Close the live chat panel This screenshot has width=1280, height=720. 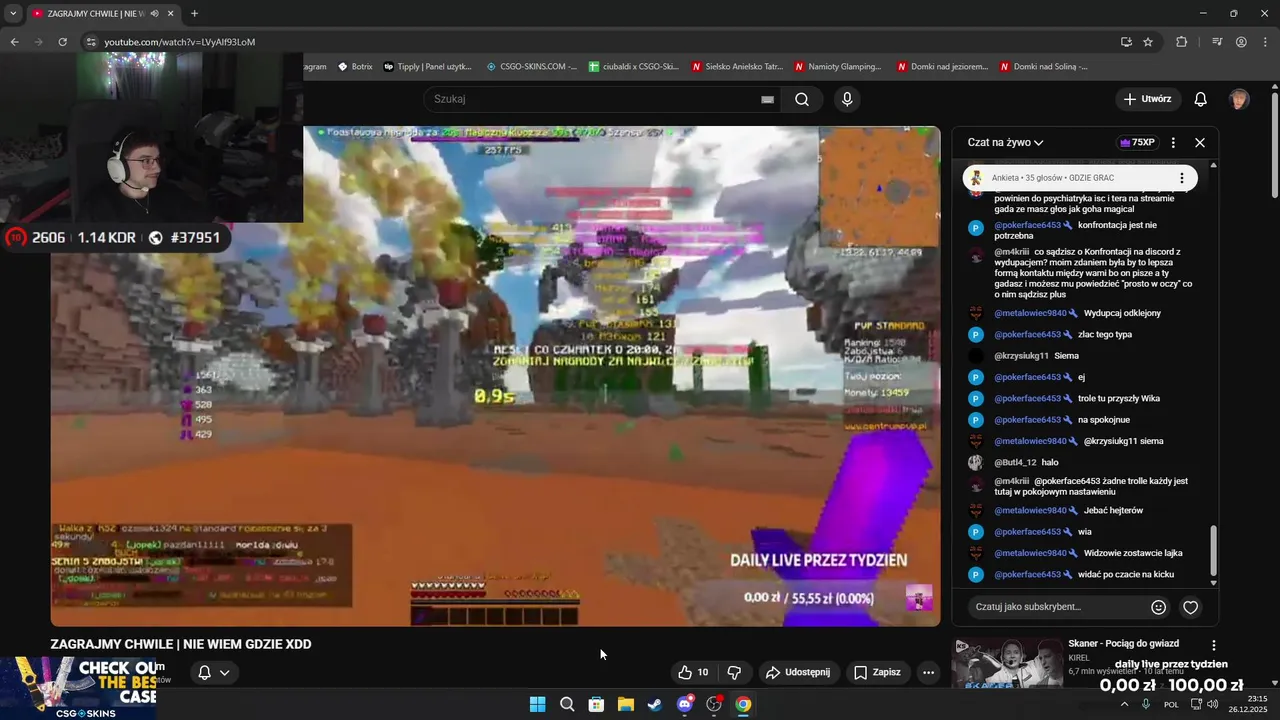pos(1200,142)
